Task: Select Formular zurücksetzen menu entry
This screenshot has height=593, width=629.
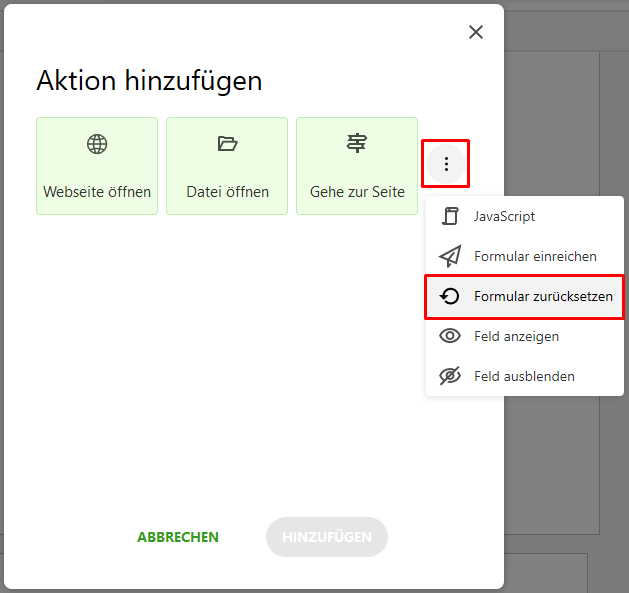Action: (x=525, y=296)
